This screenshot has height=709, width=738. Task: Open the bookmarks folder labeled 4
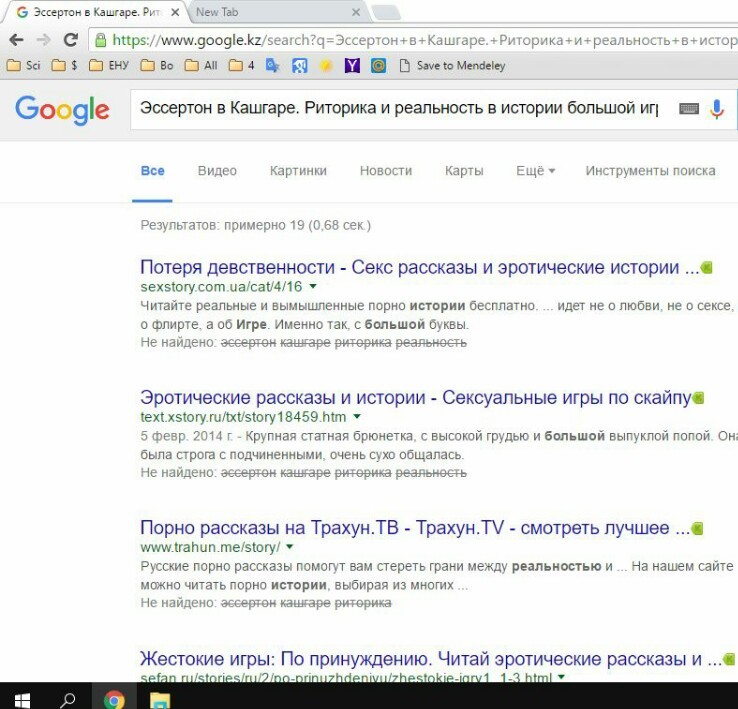(241, 65)
